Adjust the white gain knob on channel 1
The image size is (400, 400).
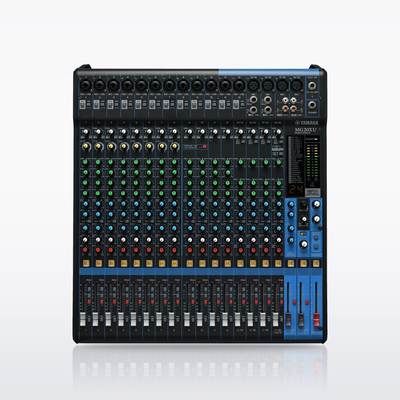[x=85, y=132]
